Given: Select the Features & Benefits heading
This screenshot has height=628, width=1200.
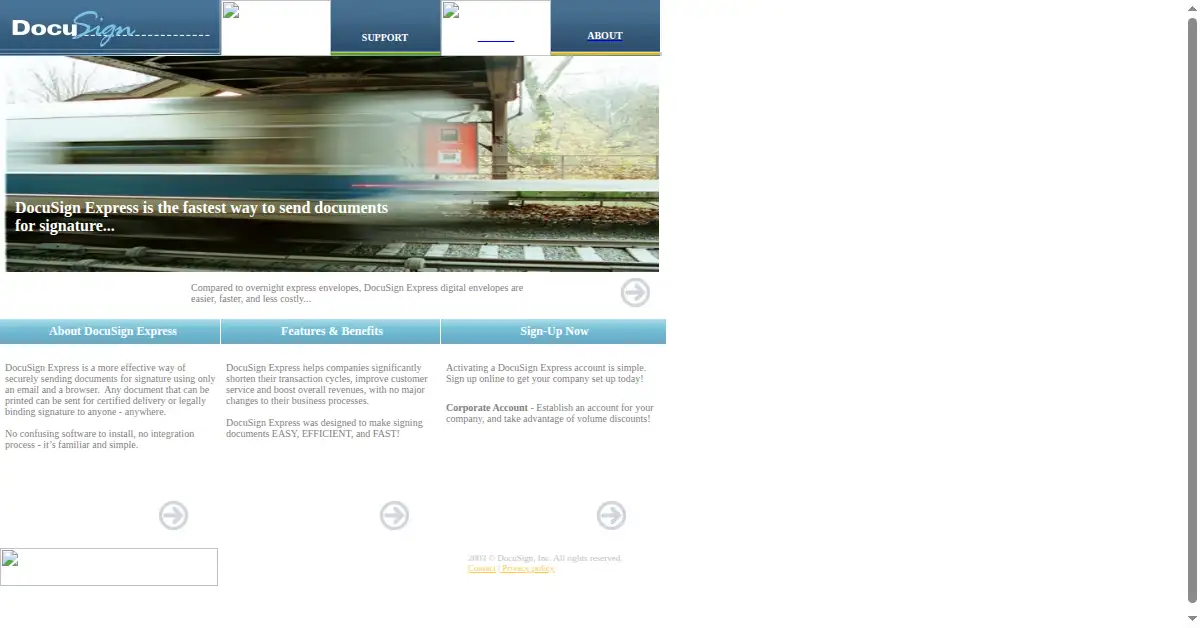Looking at the screenshot, I should coord(332,331).
